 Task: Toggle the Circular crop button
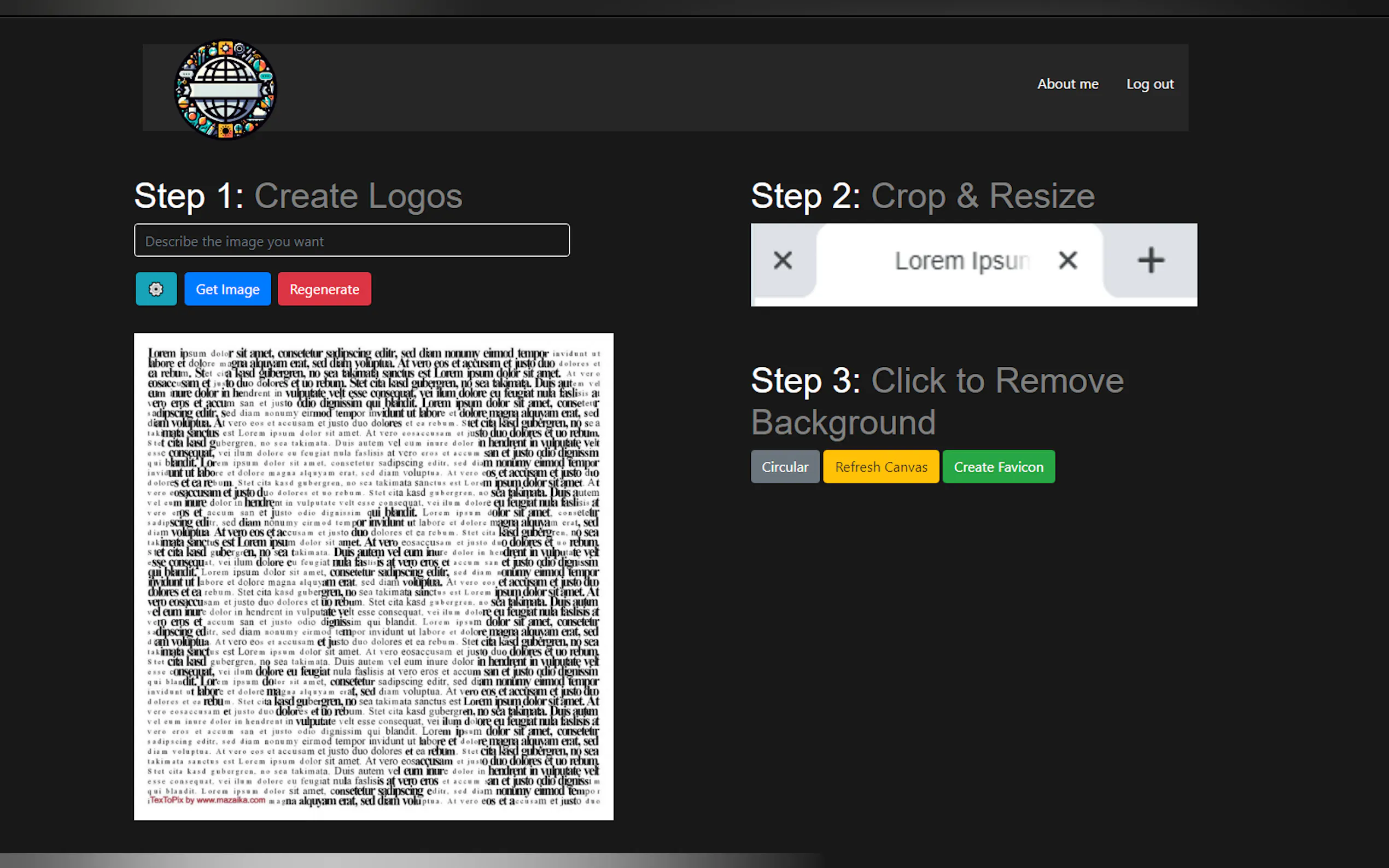click(784, 467)
